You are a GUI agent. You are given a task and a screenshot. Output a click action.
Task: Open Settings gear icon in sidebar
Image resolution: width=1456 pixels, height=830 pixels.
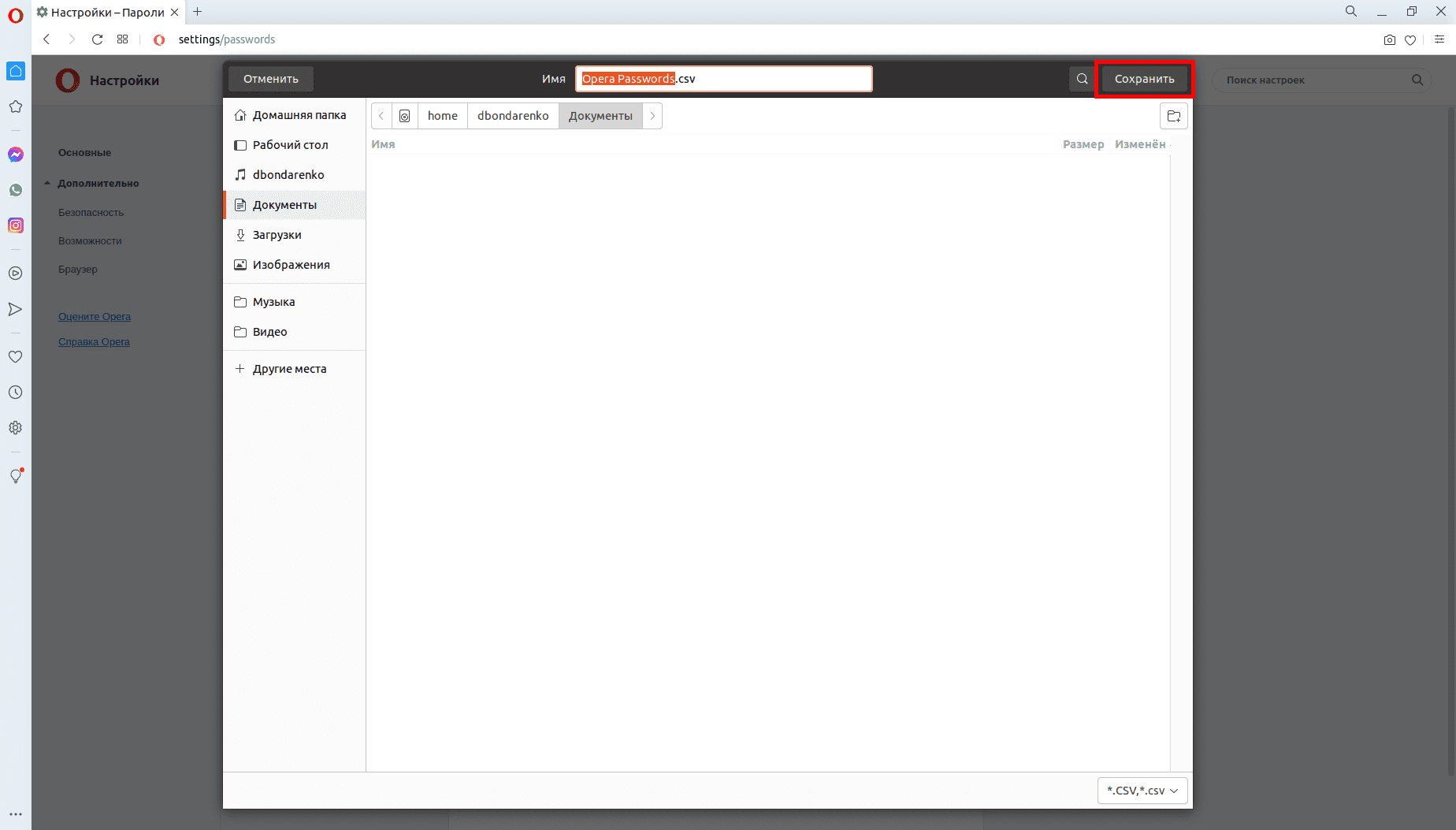(x=16, y=428)
